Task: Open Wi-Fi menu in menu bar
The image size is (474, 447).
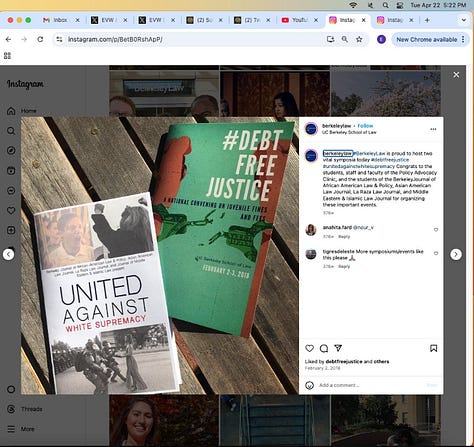Action: tap(353, 5)
